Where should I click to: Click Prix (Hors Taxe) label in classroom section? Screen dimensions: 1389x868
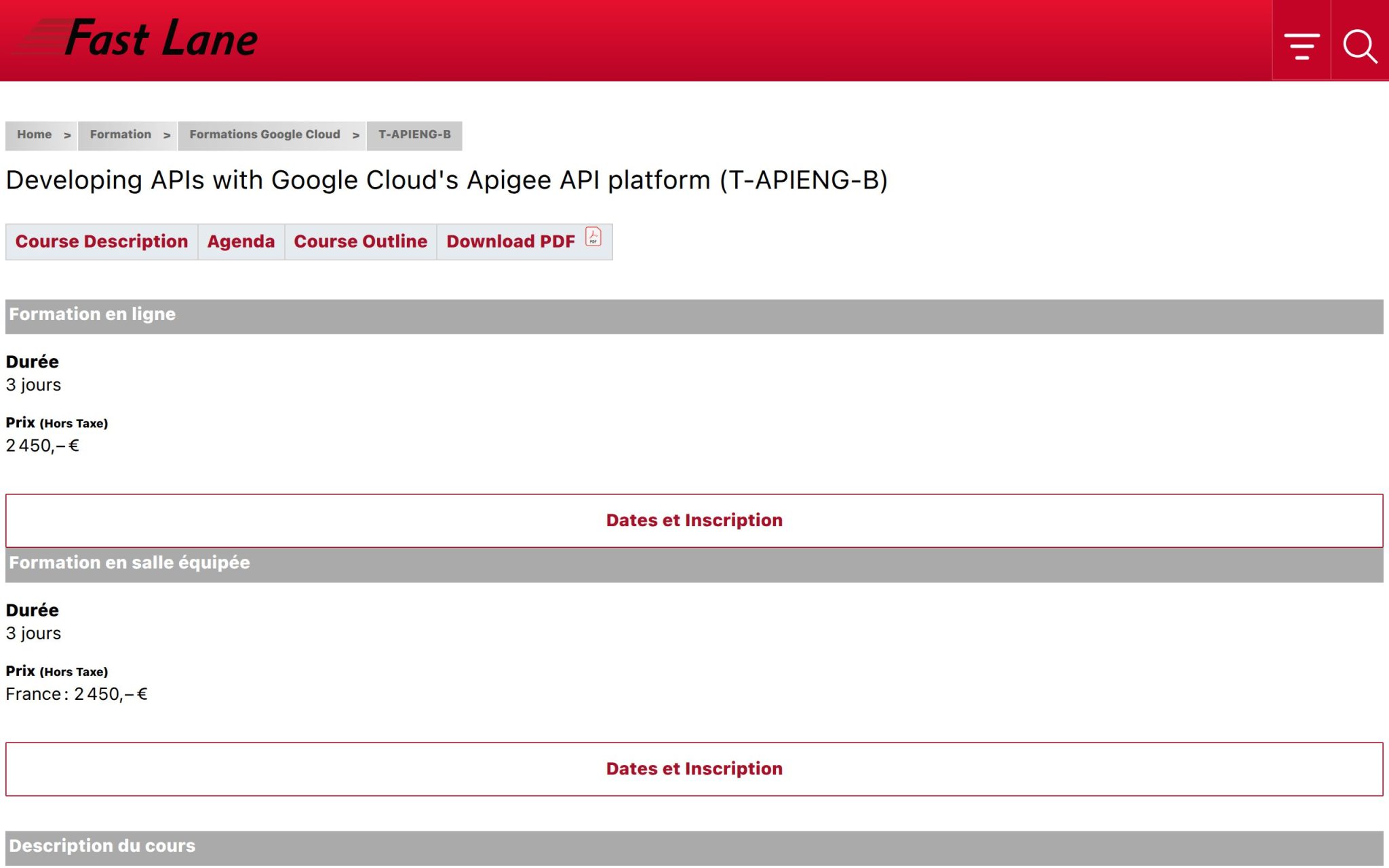(x=57, y=671)
